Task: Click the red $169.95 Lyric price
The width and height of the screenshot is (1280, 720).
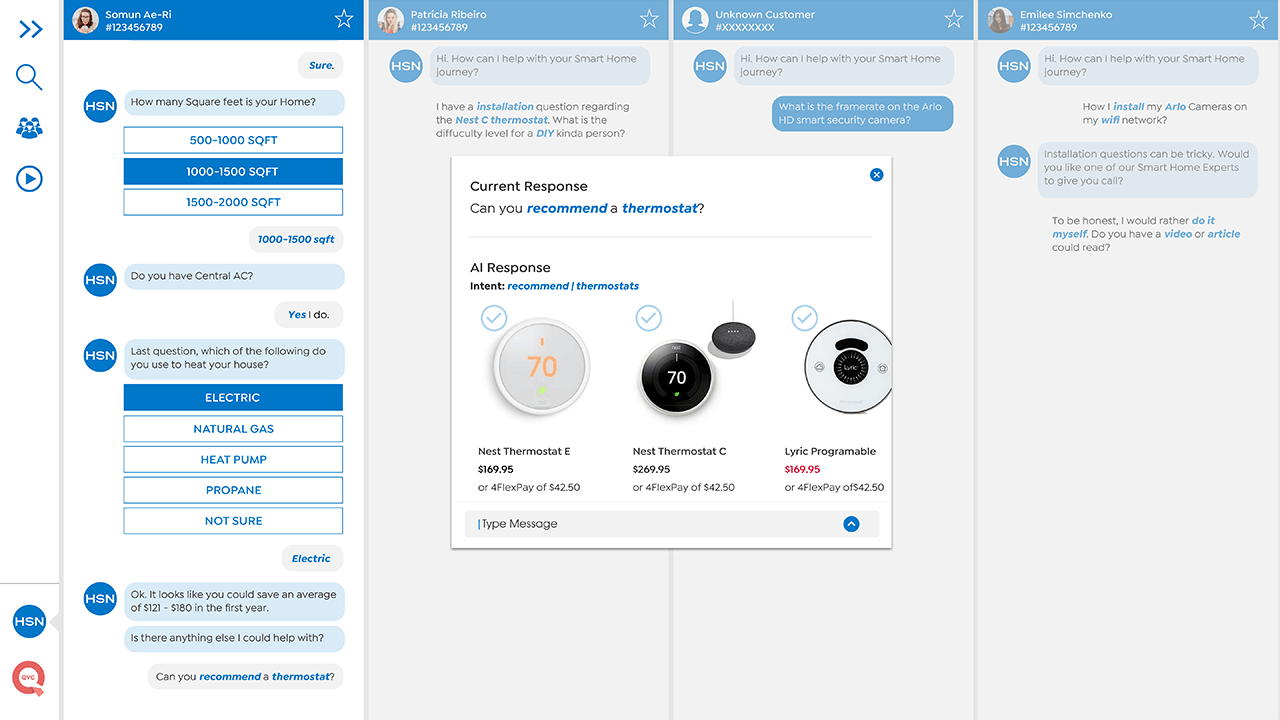Action: [802, 469]
